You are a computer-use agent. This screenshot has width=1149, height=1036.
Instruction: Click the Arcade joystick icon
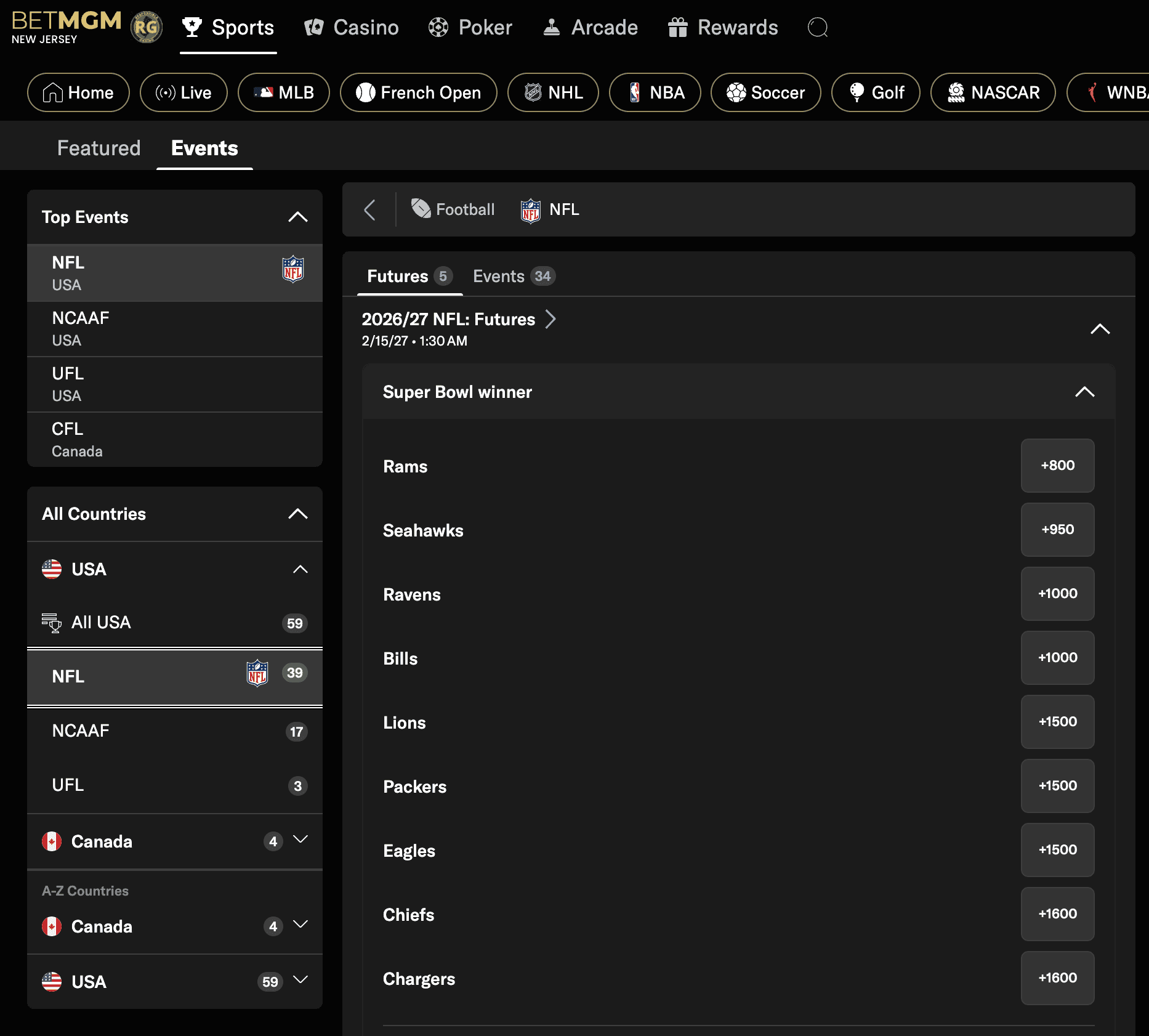point(552,27)
